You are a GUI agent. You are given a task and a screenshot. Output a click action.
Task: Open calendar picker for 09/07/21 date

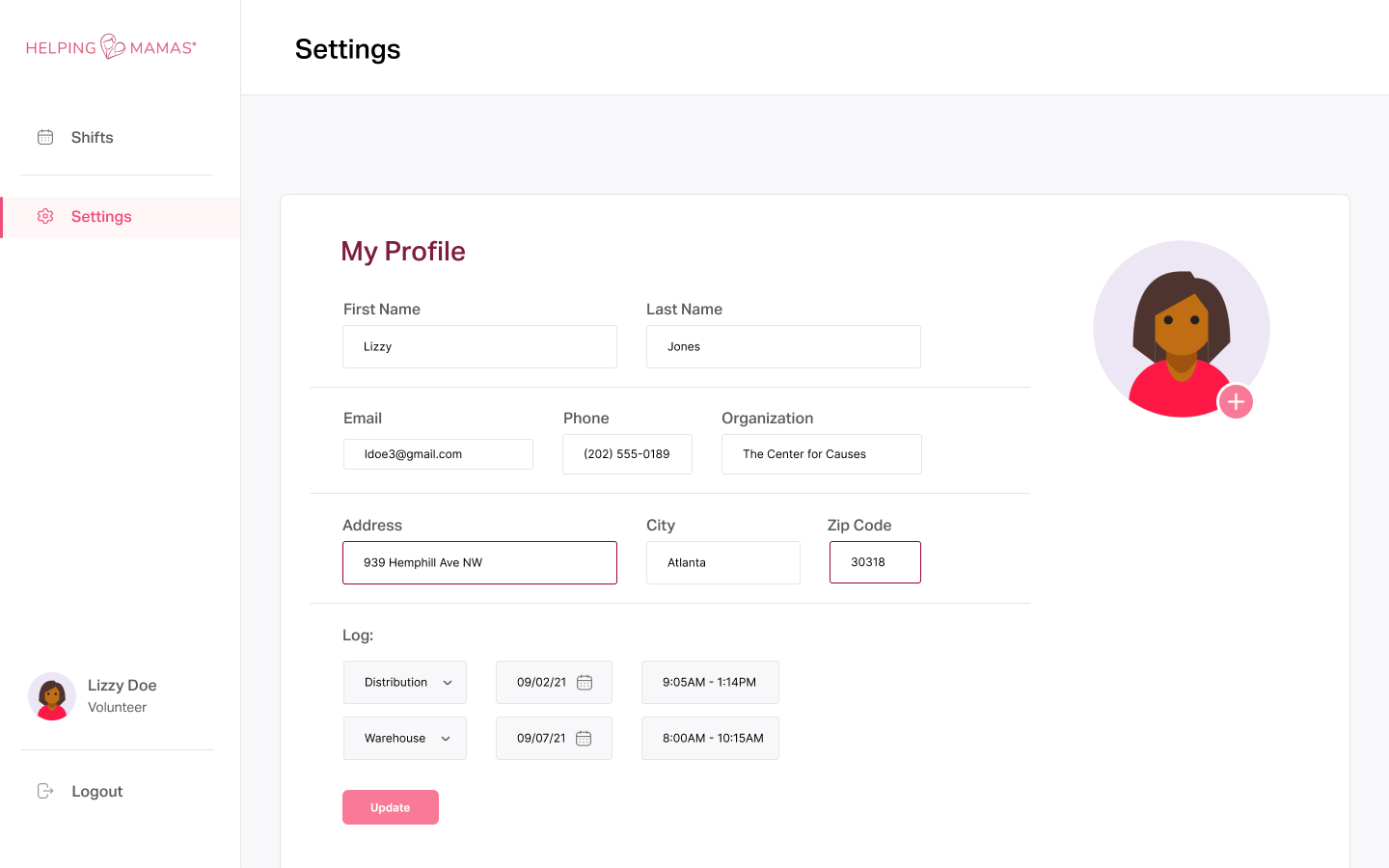coord(584,738)
